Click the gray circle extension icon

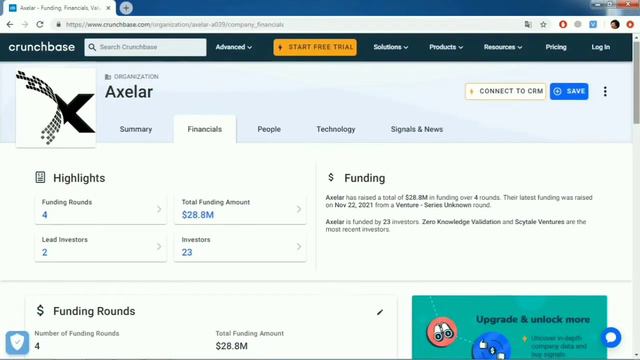tap(578, 24)
